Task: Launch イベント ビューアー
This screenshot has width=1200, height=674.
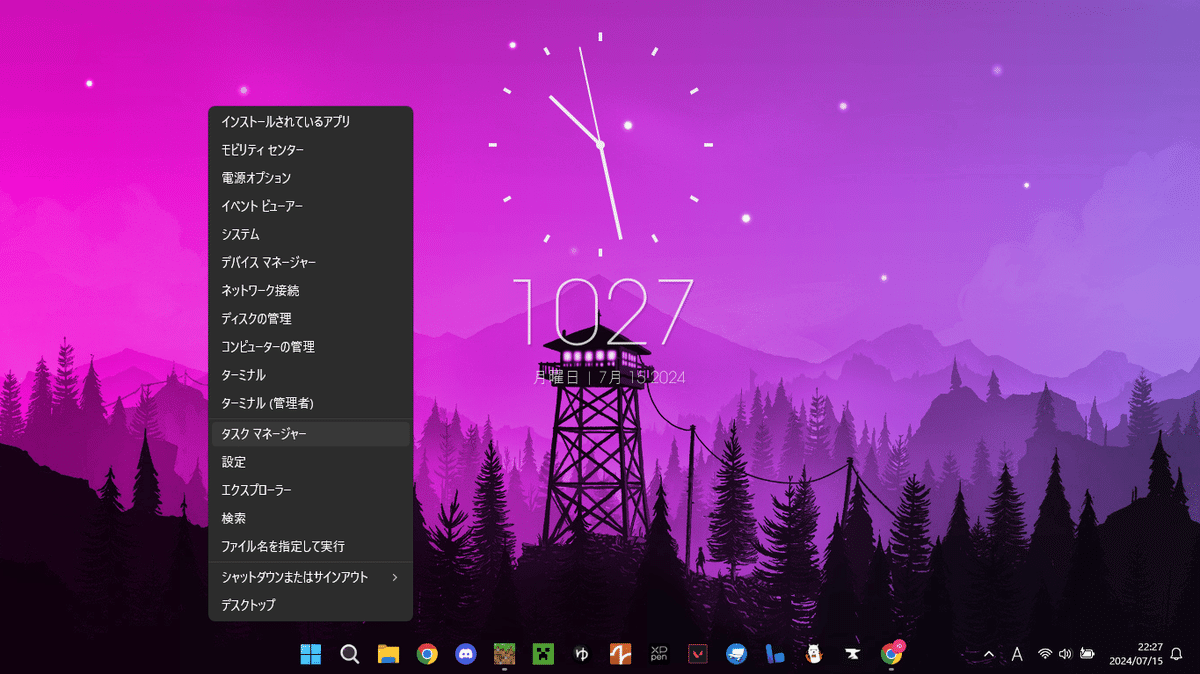Action: (x=310, y=206)
